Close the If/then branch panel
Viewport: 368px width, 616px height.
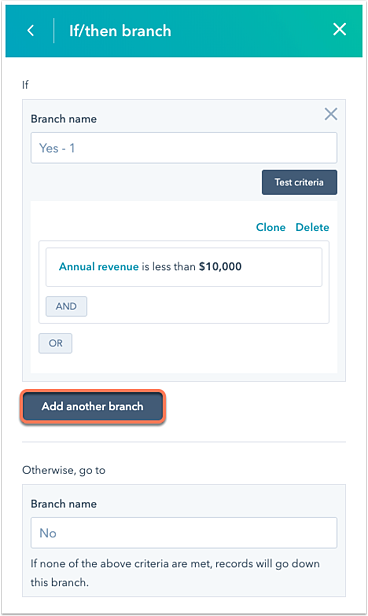coord(340,29)
